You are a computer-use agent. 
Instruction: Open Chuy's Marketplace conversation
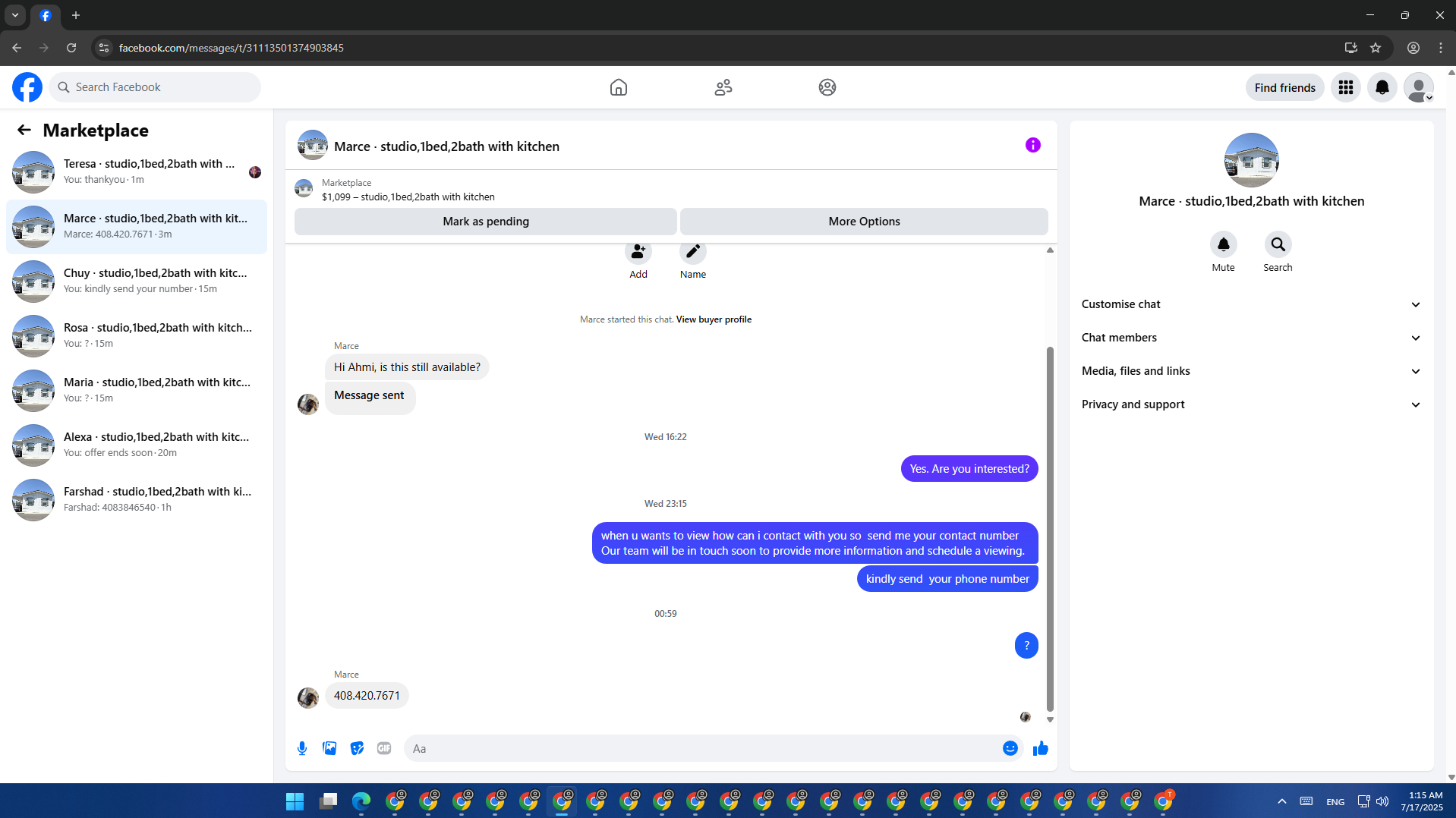click(137, 282)
